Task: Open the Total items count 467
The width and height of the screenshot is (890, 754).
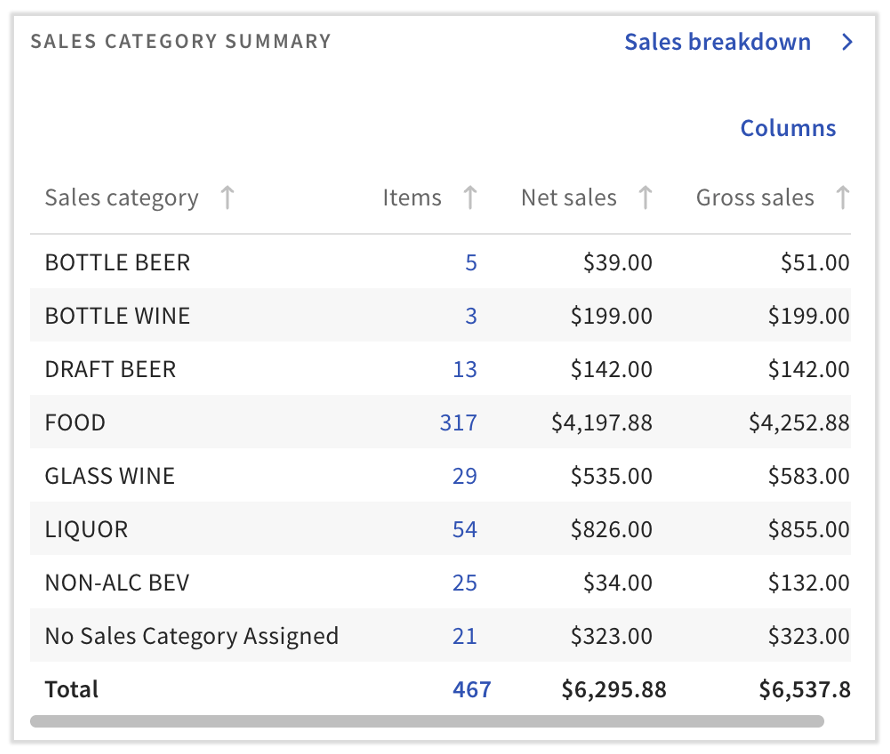Action: click(471, 690)
